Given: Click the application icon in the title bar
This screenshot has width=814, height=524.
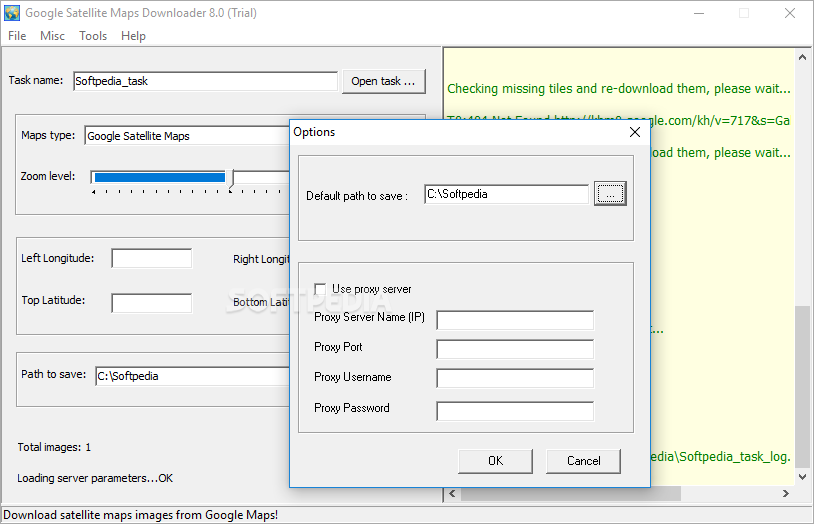Looking at the screenshot, I should [12, 13].
